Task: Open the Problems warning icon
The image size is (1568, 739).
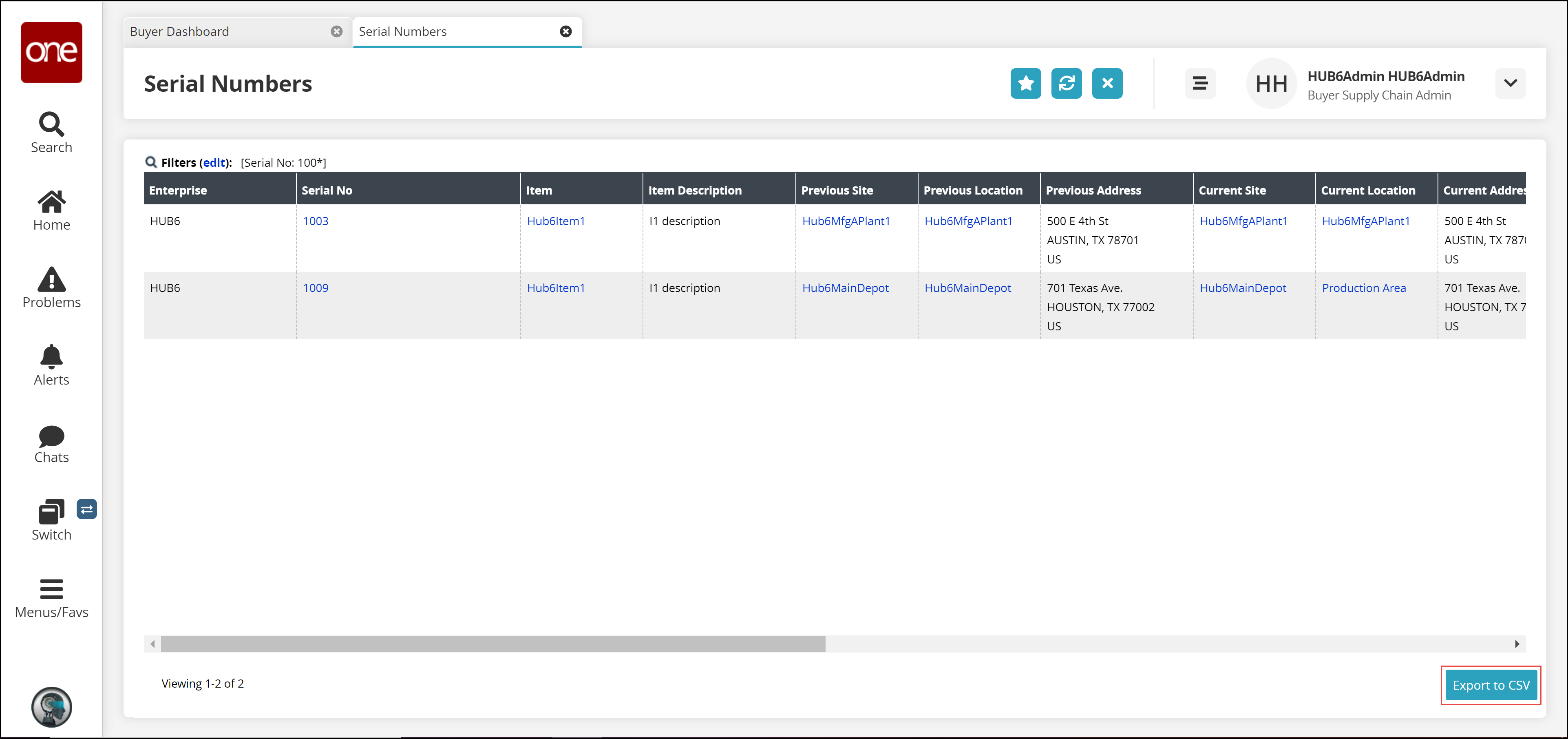Action: pos(51,280)
